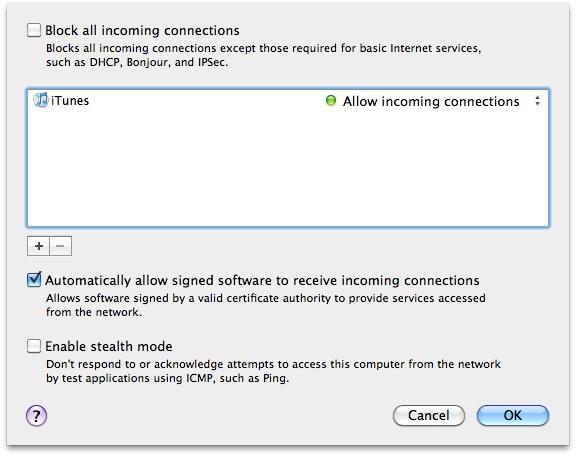Click the Automatically allow signed software label
The height and width of the screenshot is (456, 576).
coord(262,280)
